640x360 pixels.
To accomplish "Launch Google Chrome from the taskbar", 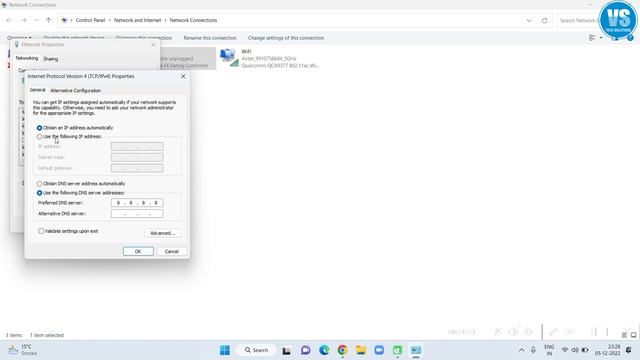I will [x=342, y=350].
